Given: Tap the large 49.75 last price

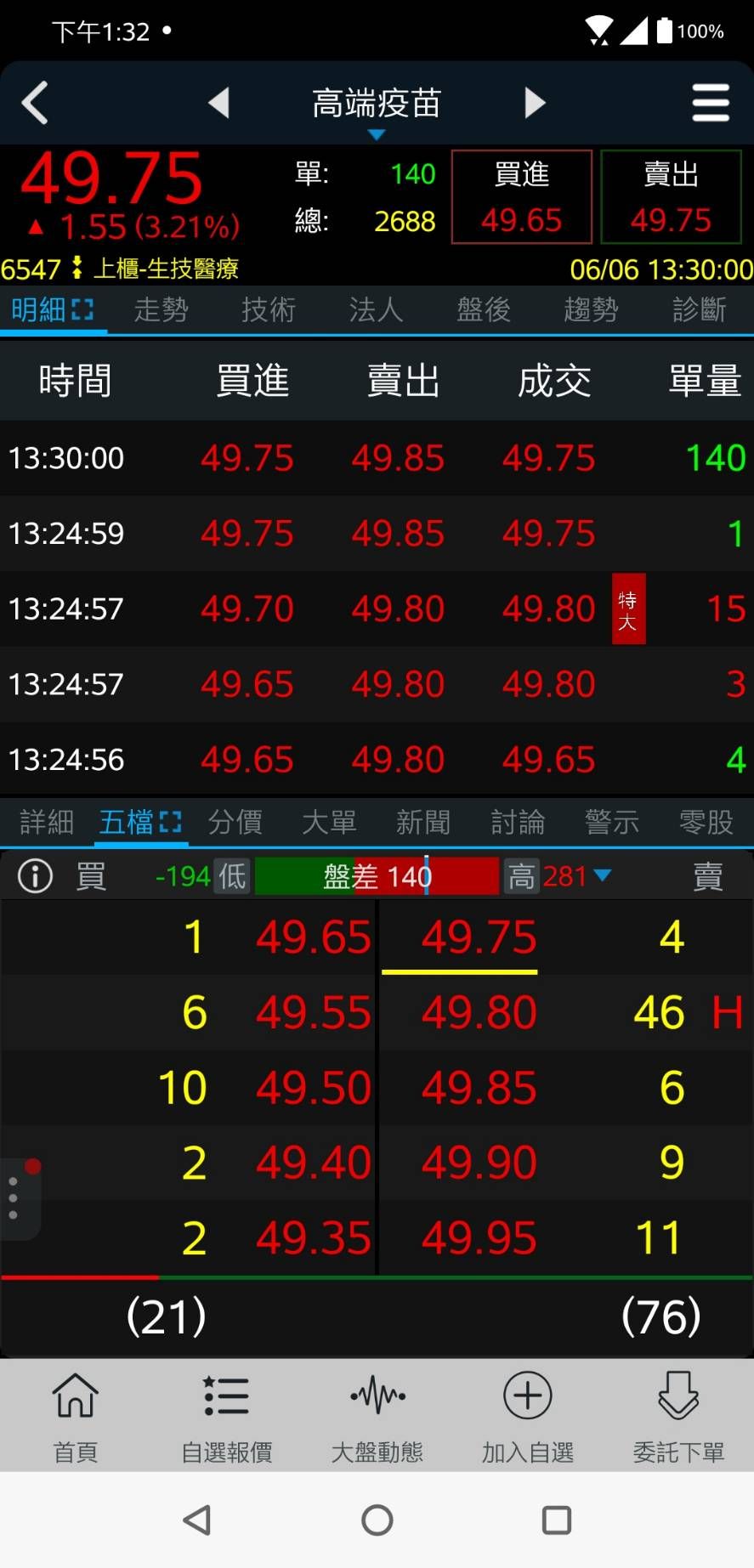Looking at the screenshot, I should pos(112,178).
